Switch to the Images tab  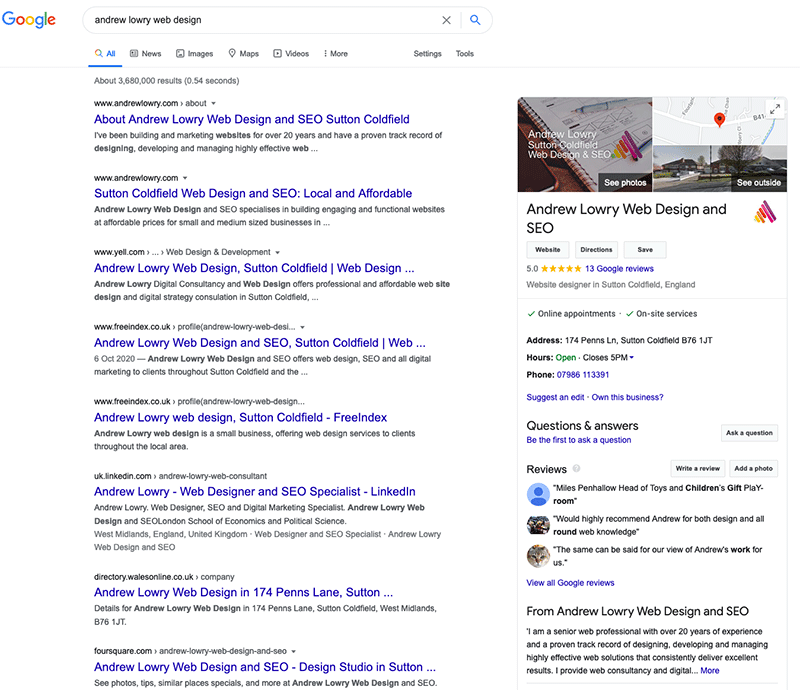click(x=194, y=54)
